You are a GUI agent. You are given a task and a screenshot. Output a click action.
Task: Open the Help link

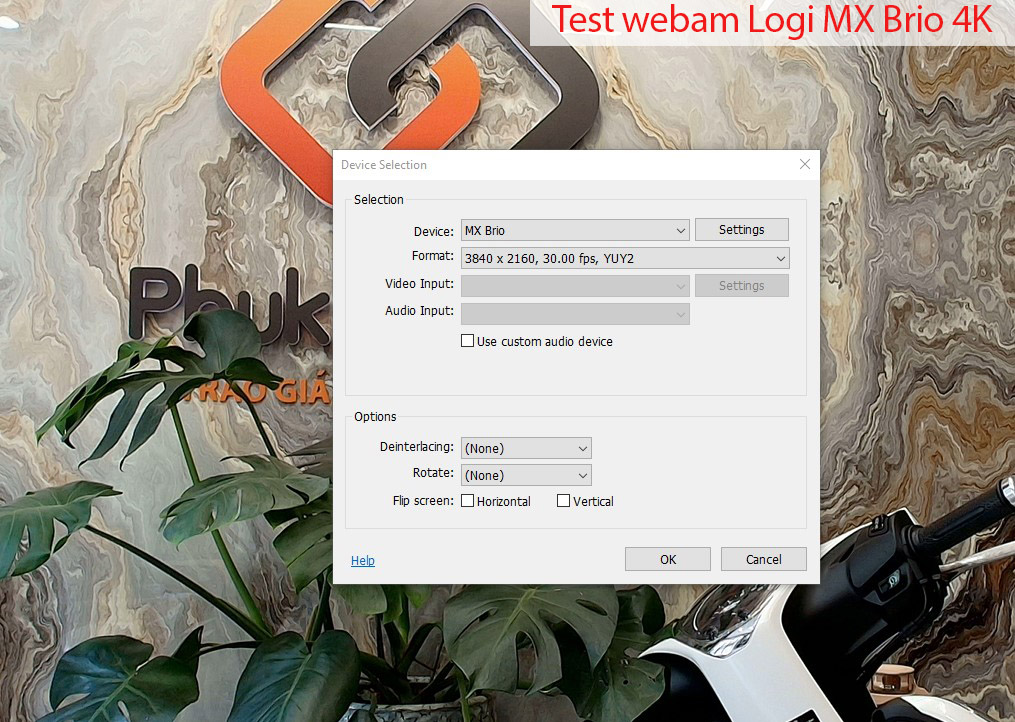pyautogui.click(x=363, y=561)
